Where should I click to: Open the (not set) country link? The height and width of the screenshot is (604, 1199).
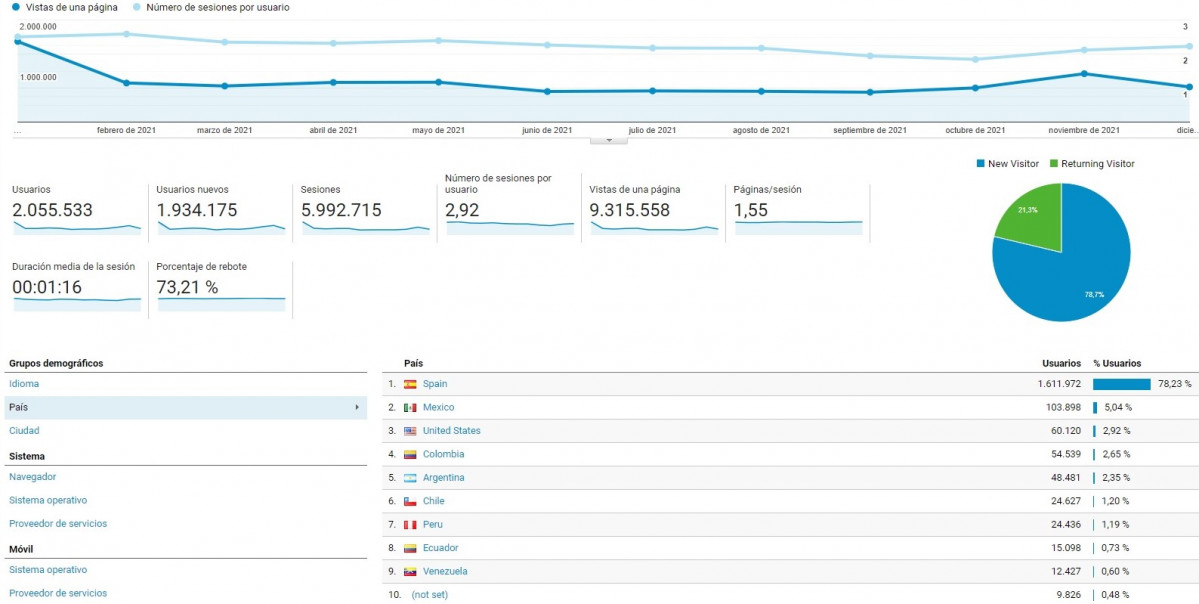(x=430, y=594)
